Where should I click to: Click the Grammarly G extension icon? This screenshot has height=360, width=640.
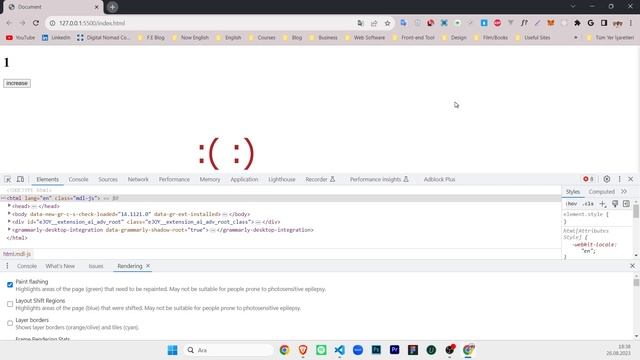coord(591,23)
